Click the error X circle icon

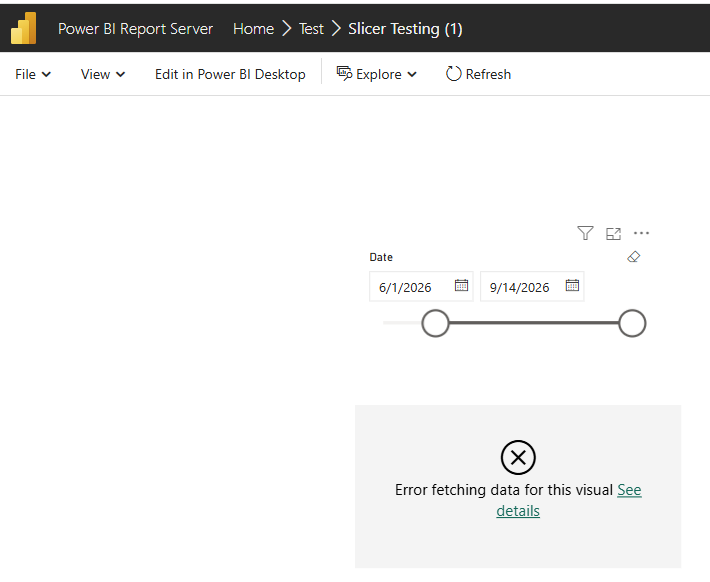click(x=518, y=457)
